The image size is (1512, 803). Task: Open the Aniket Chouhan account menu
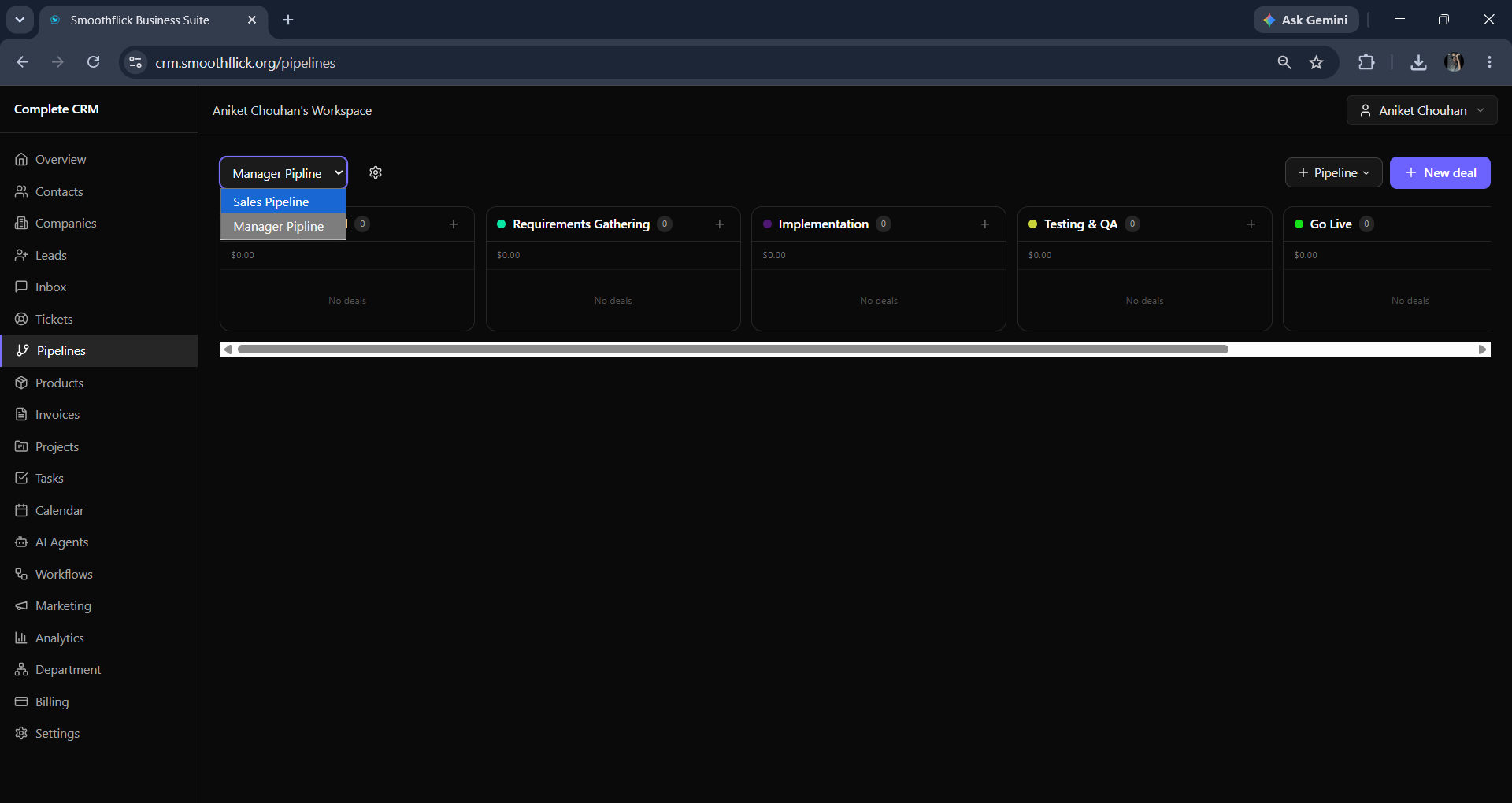pyautogui.click(x=1421, y=110)
